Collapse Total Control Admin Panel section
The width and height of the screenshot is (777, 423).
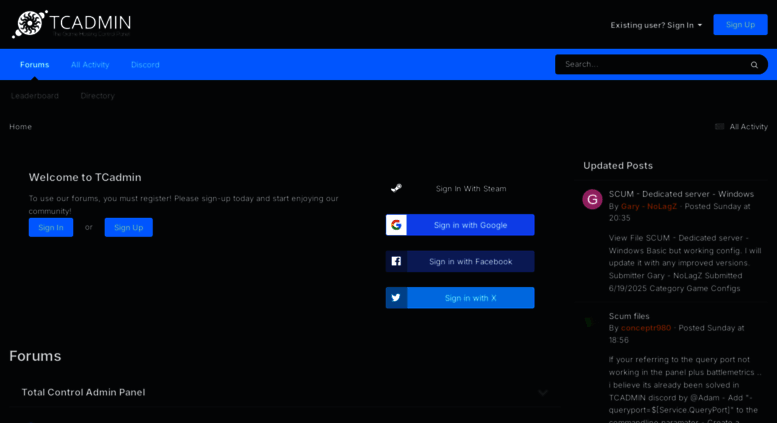pyautogui.click(x=543, y=393)
